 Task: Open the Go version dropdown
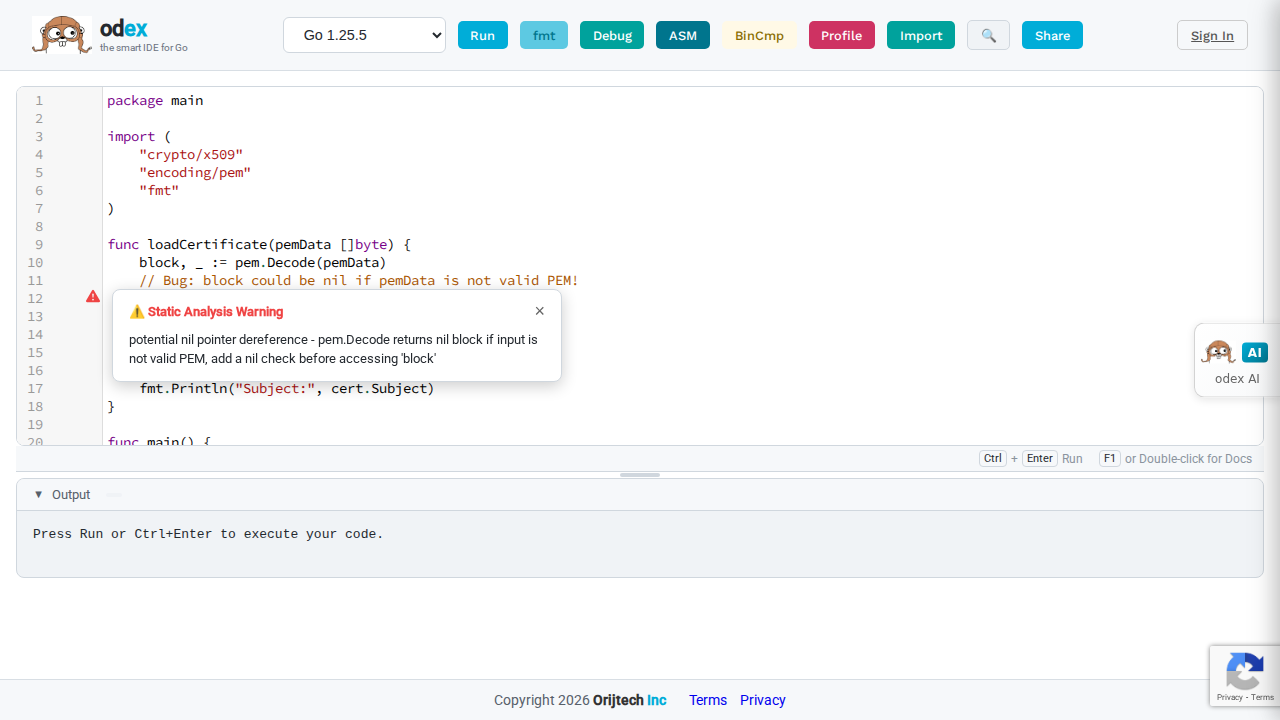point(364,35)
